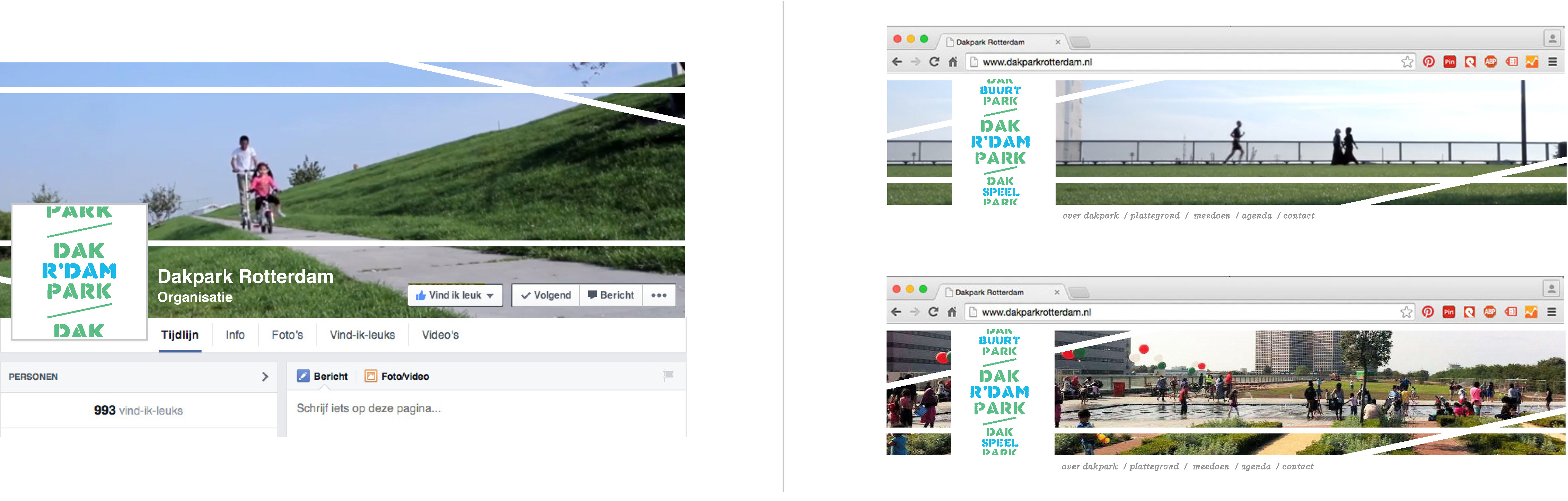Open Pinterest circle extension in runner-photo browser
Screen dimensions: 1568x501
coord(1429,61)
